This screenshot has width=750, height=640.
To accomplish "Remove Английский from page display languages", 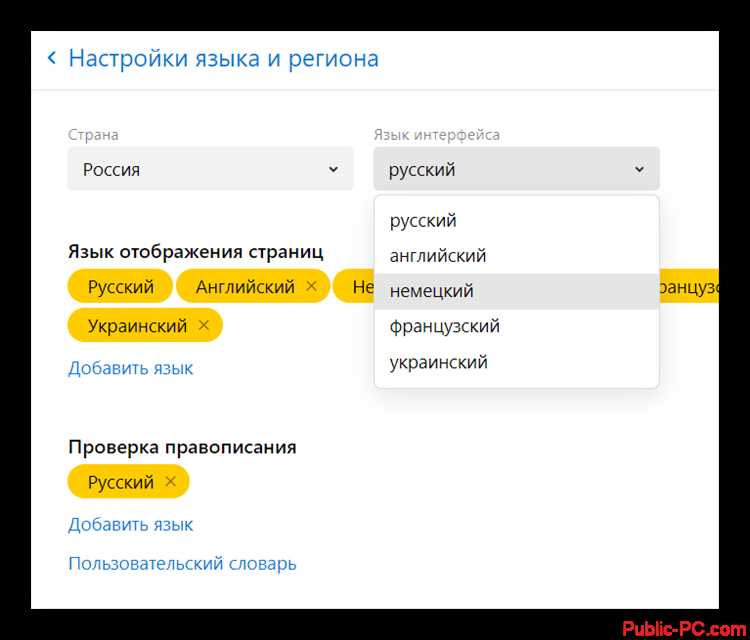I will coord(311,287).
